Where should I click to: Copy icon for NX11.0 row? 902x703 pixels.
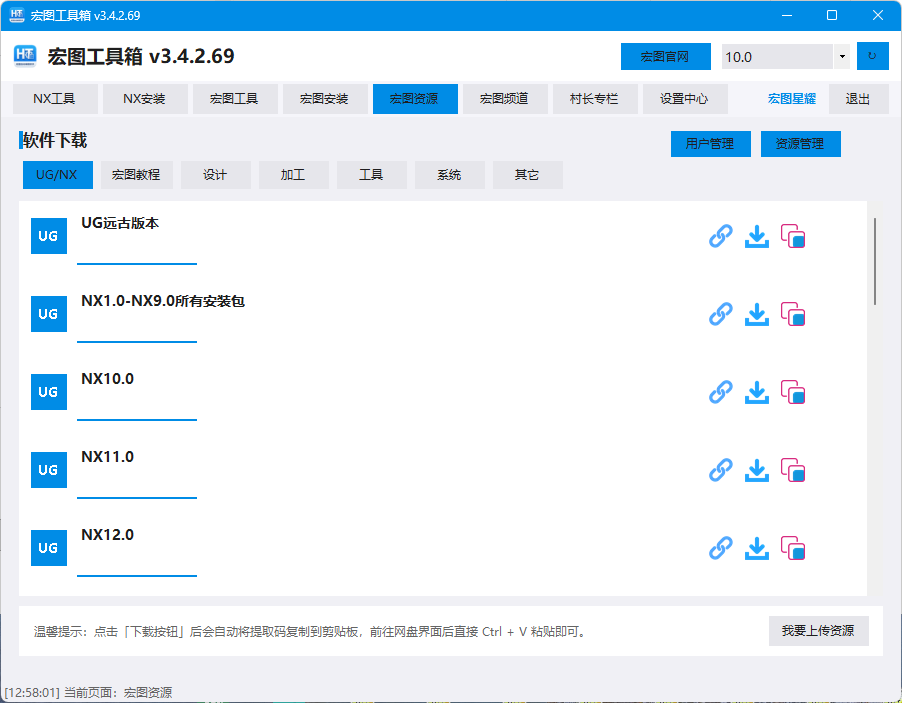[x=793, y=470]
